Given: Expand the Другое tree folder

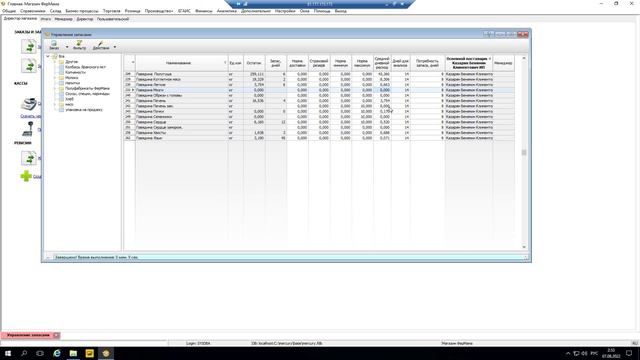Looking at the screenshot, I should pos(55,62).
